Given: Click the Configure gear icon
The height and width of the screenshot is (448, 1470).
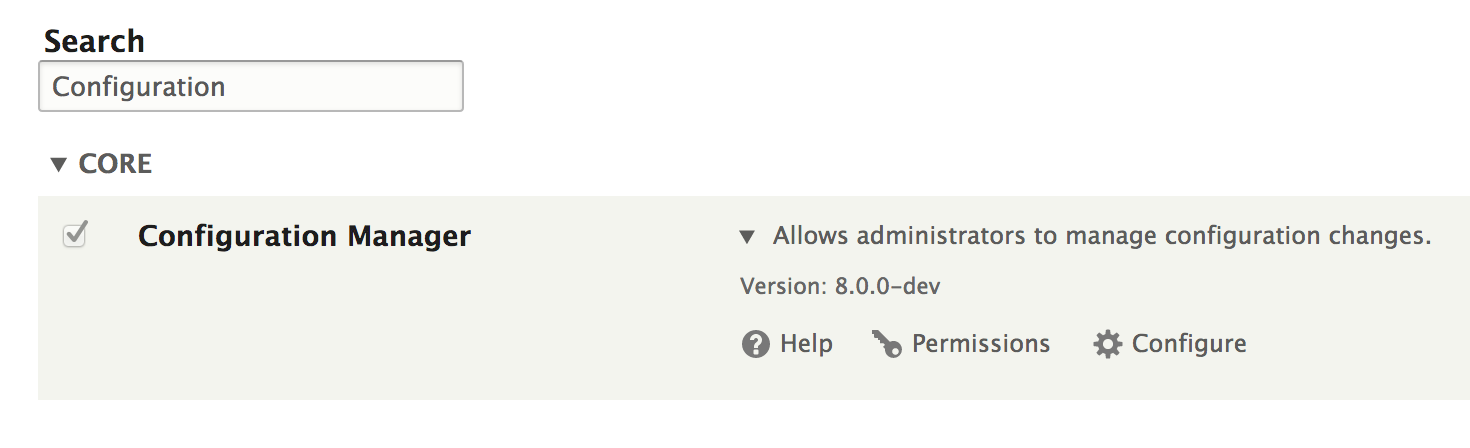Looking at the screenshot, I should (1107, 345).
